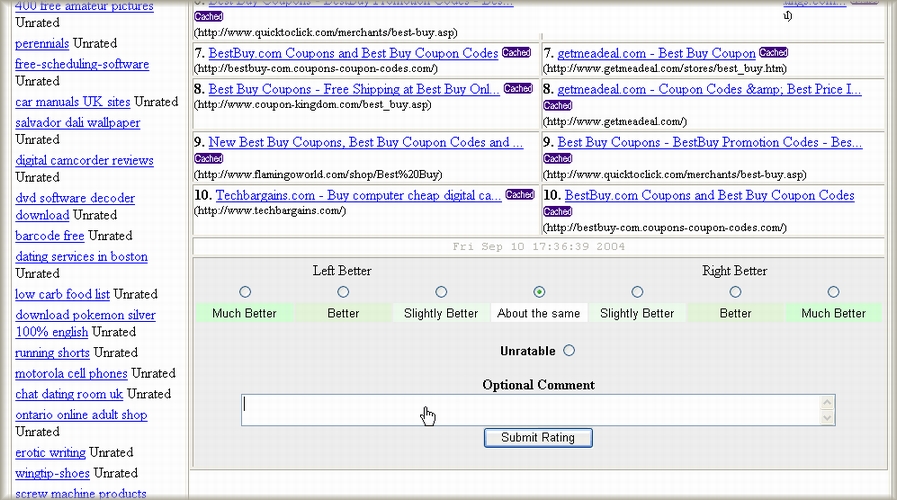Open the 'screw machine products' query link
Image resolution: width=897 pixels, height=500 pixels.
(80, 493)
